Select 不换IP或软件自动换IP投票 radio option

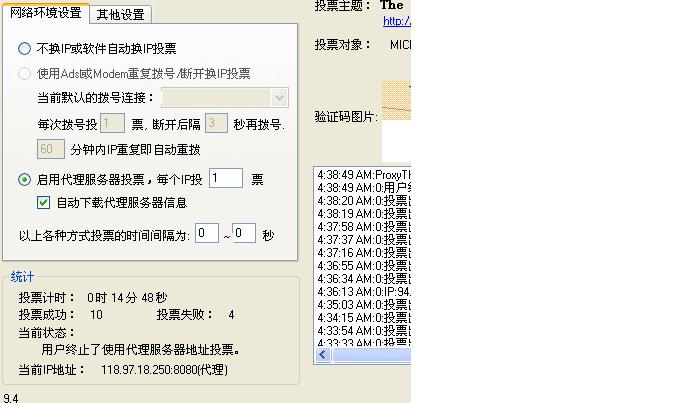(25, 48)
